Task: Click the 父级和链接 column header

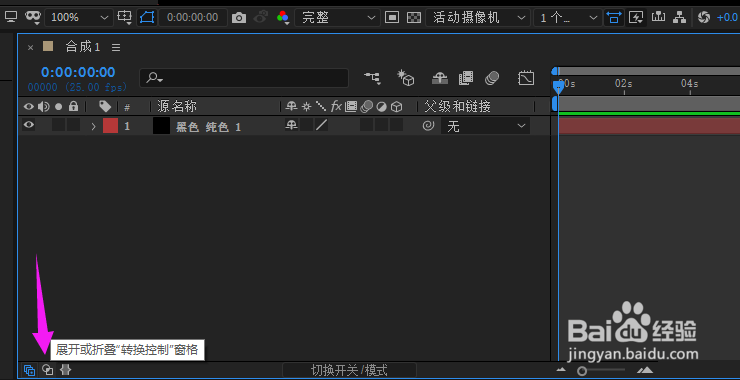Action: [x=457, y=106]
